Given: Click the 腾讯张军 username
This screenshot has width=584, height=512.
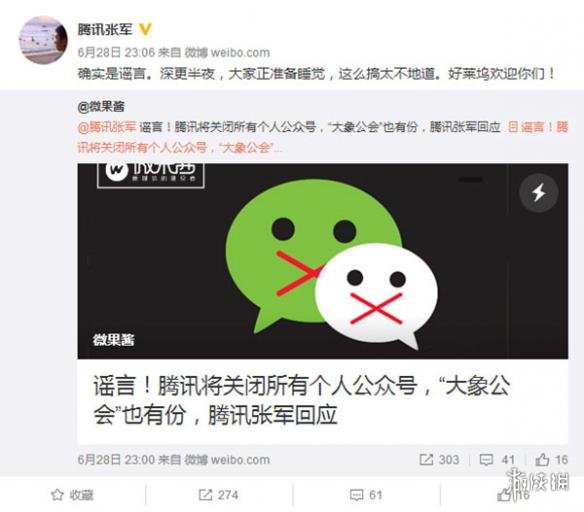Looking at the screenshot, I should pos(105,29).
